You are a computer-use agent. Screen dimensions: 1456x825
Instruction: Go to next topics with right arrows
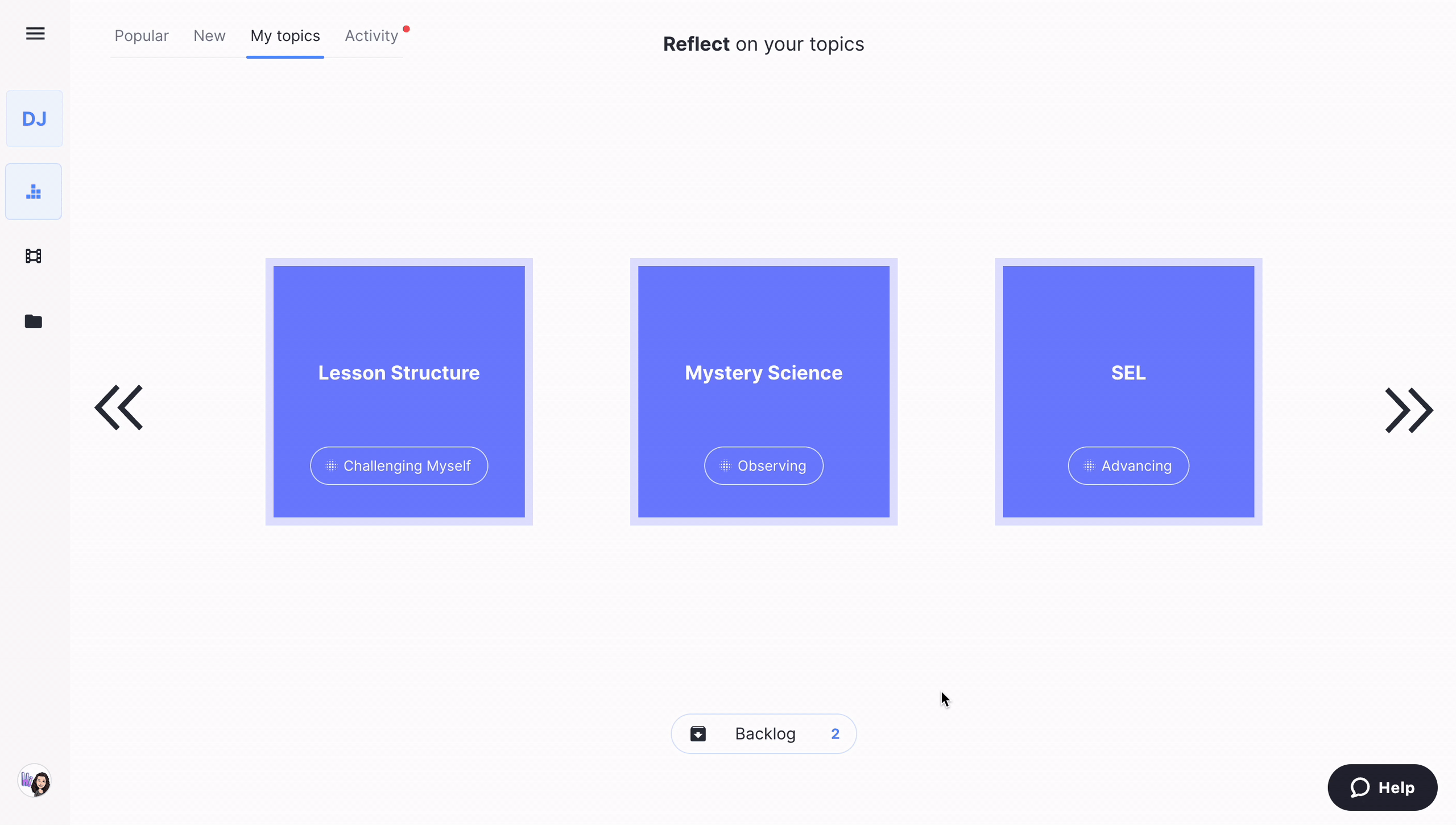coord(1408,410)
